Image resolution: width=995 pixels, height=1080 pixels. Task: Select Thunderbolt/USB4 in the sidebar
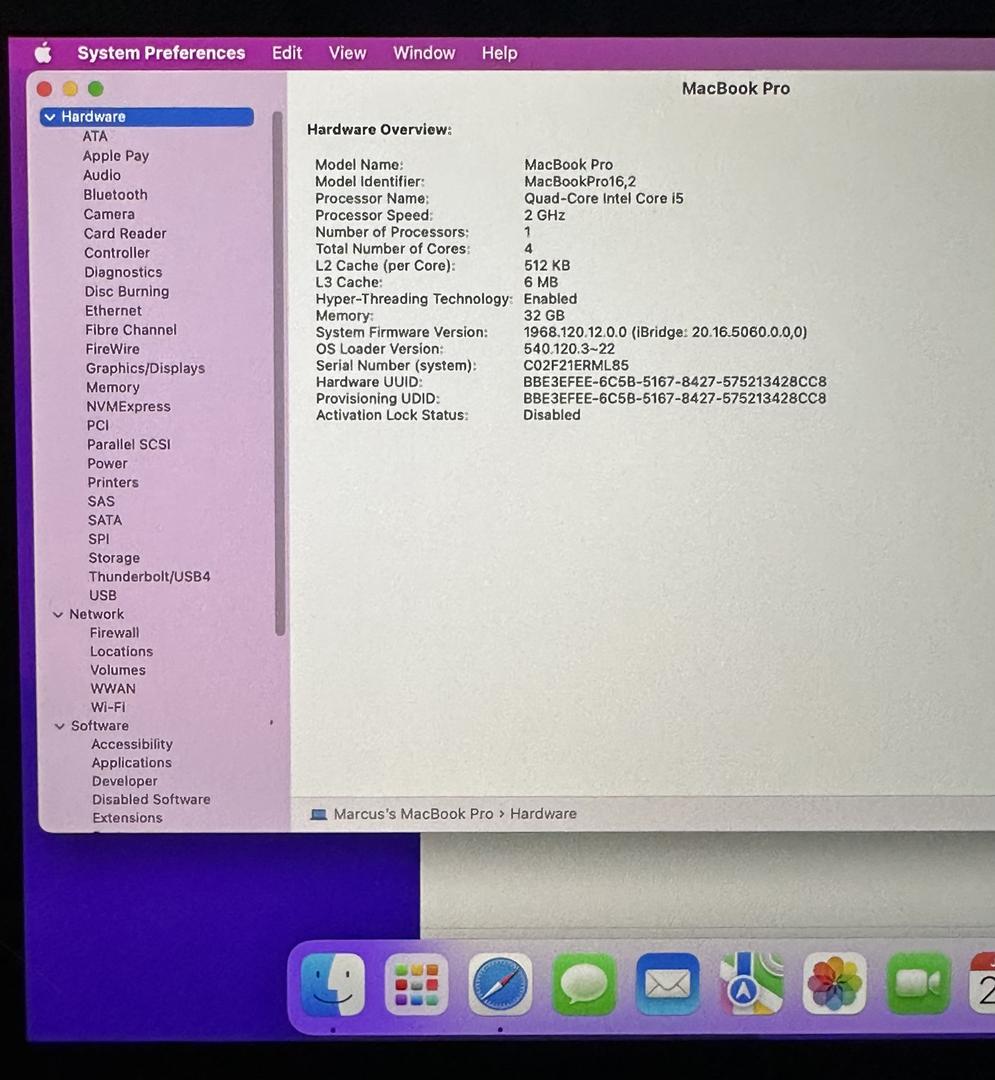[149, 577]
